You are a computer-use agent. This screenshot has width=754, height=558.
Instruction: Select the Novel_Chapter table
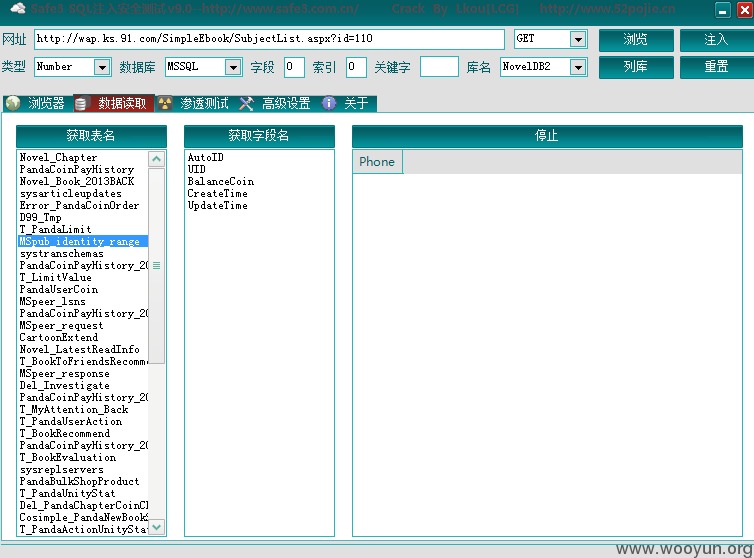58,157
